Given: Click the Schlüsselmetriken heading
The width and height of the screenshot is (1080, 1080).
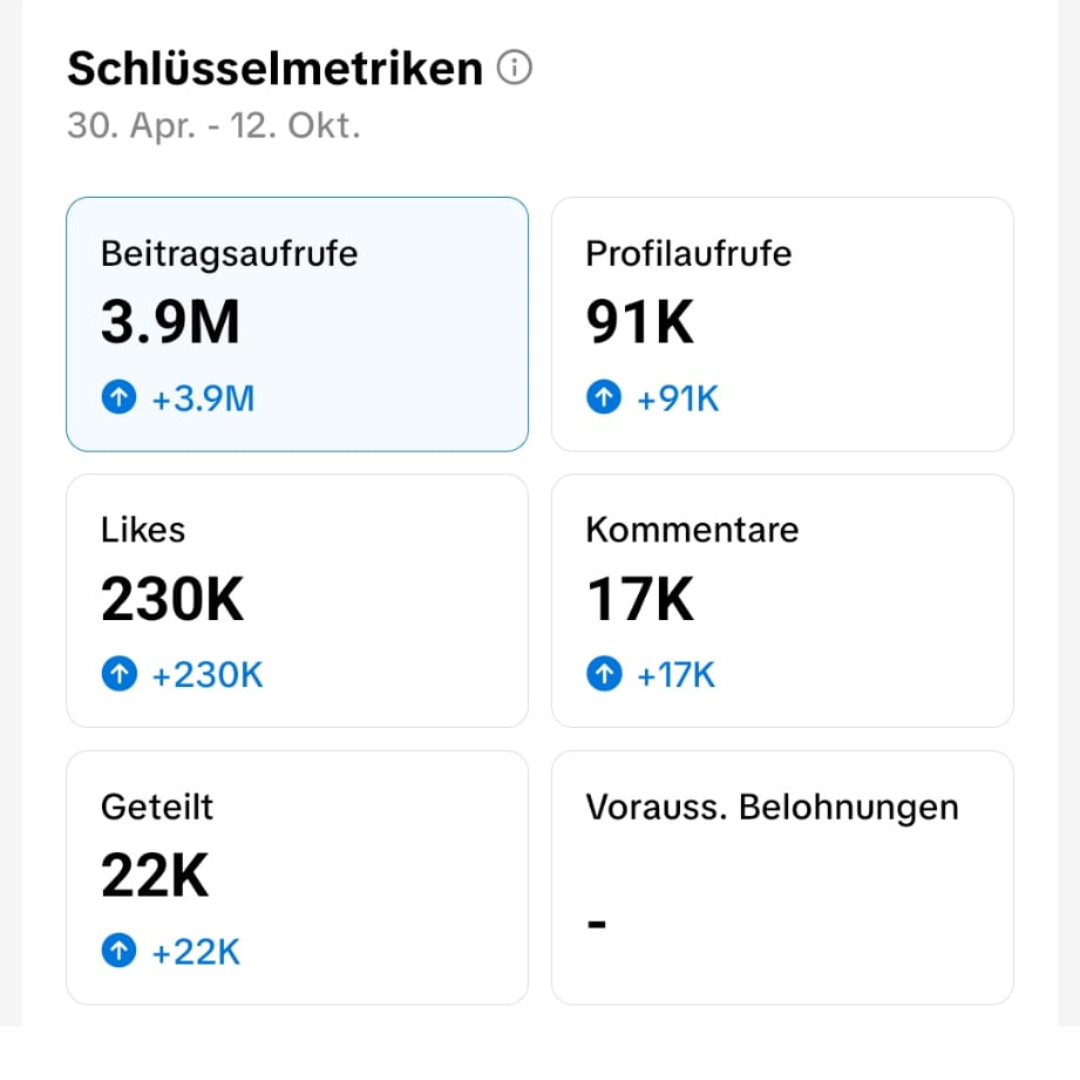Looking at the screenshot, I should (275, 68).
